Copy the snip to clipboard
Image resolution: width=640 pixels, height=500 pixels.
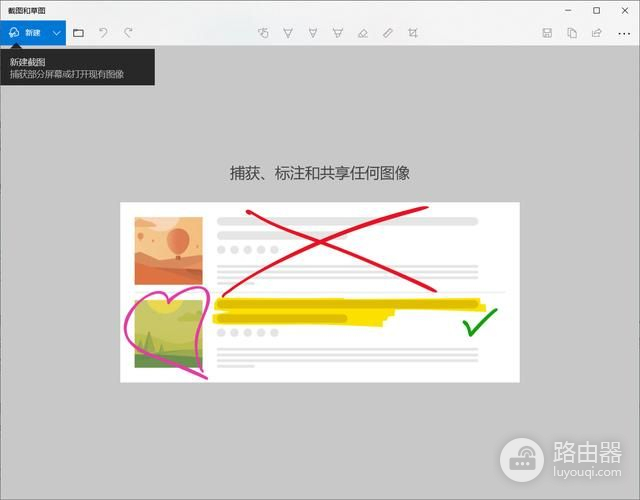pyautogui.click(x=572, y=33)
